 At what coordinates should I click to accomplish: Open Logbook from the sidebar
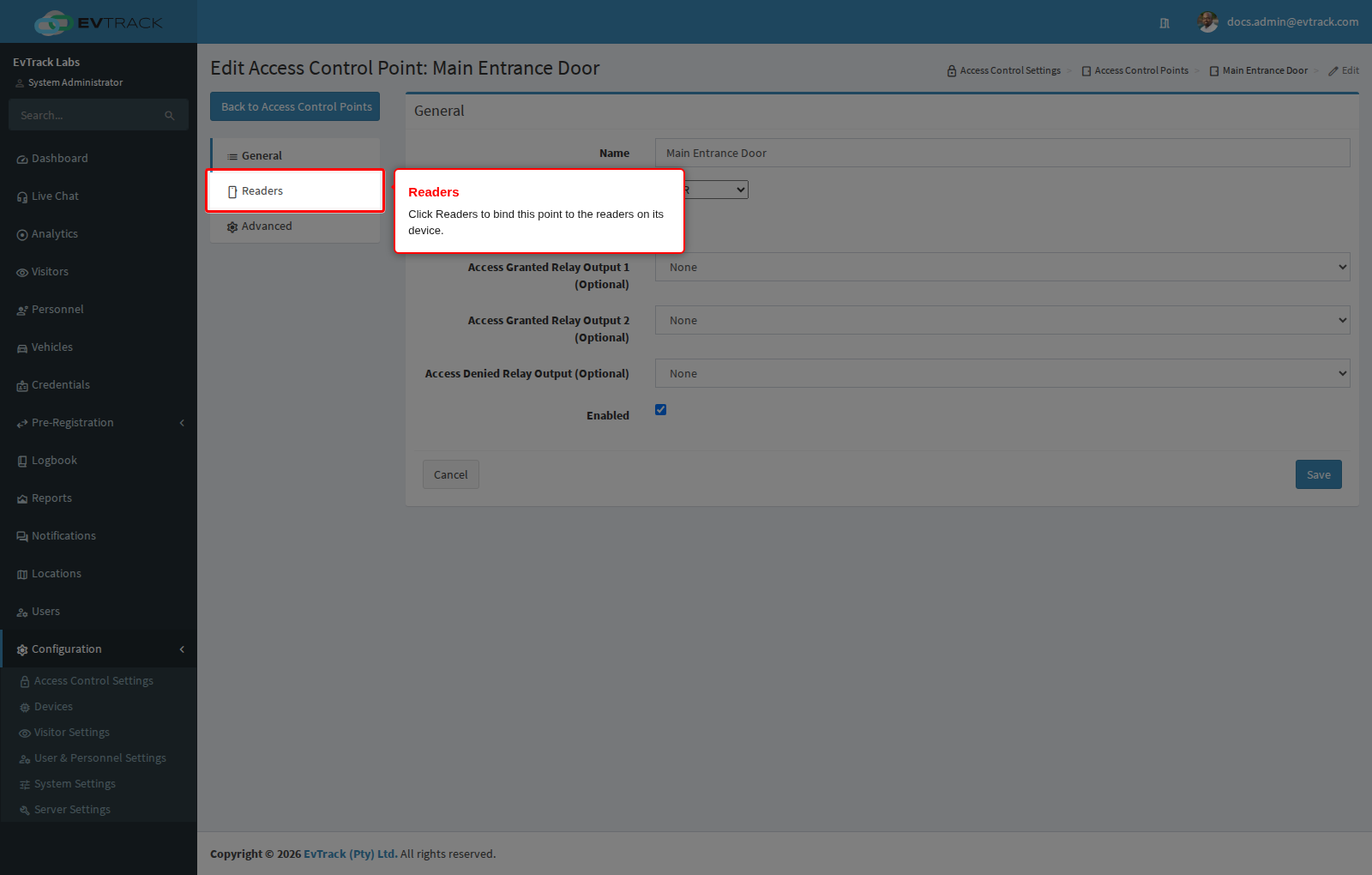[99, 461]
